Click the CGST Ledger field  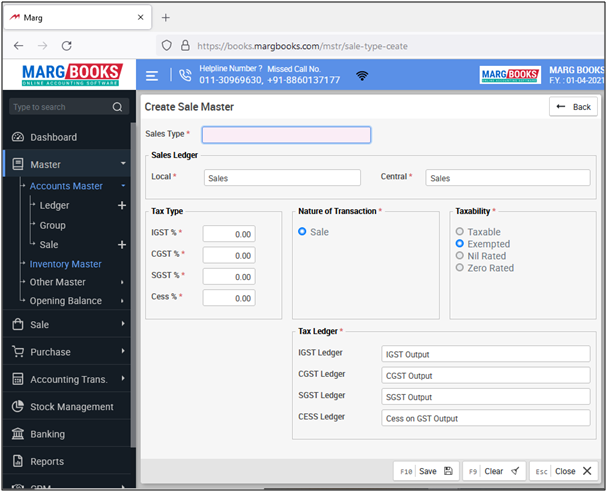click(486, 375)
